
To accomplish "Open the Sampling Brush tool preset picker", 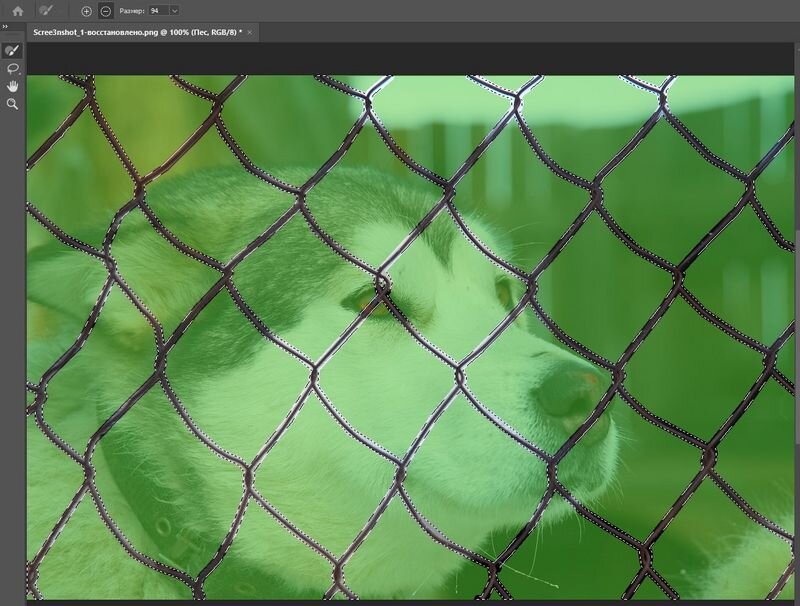I will (x=46, y=11).
